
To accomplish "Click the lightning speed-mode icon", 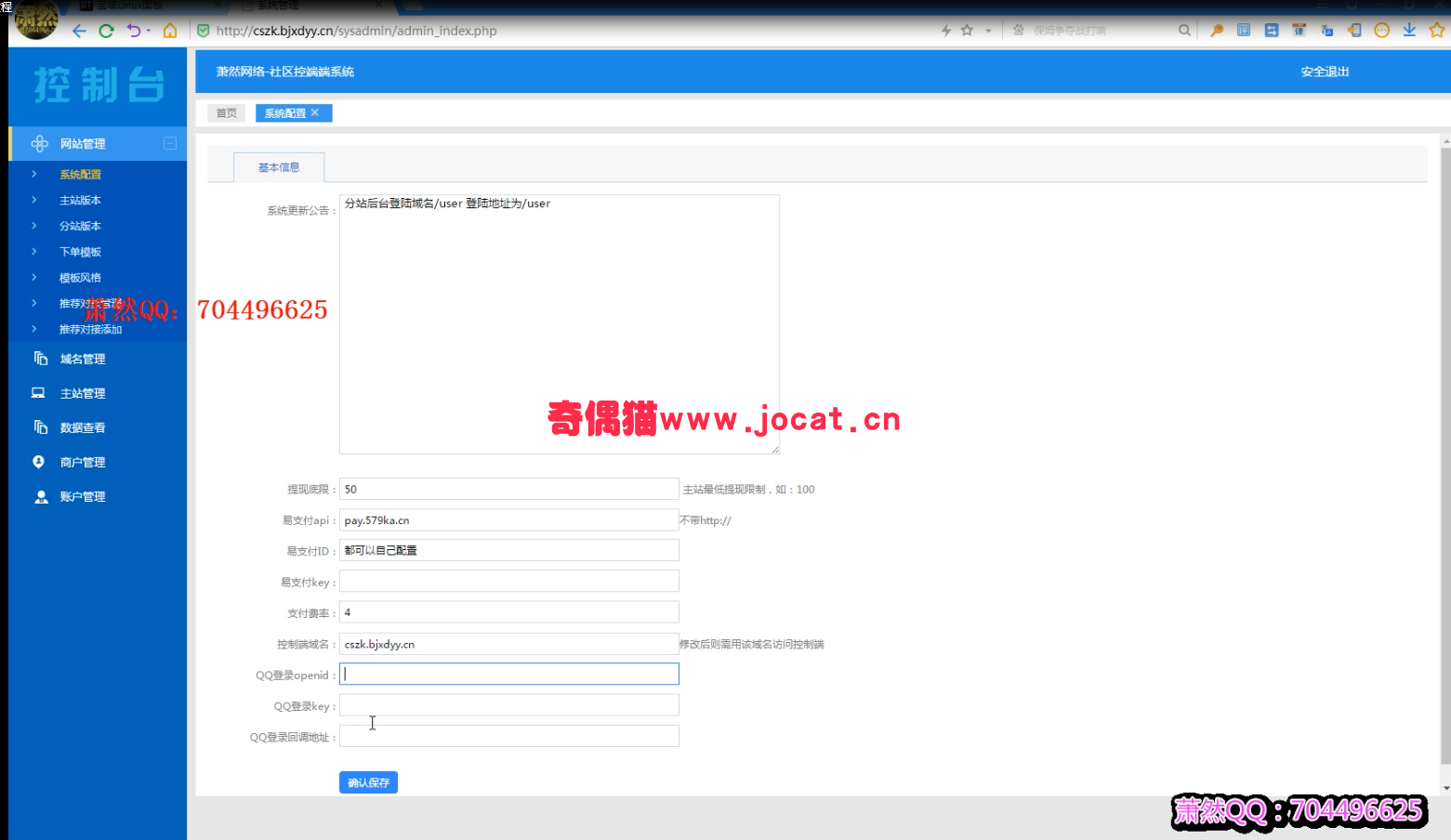I will [x=946, y=31].
